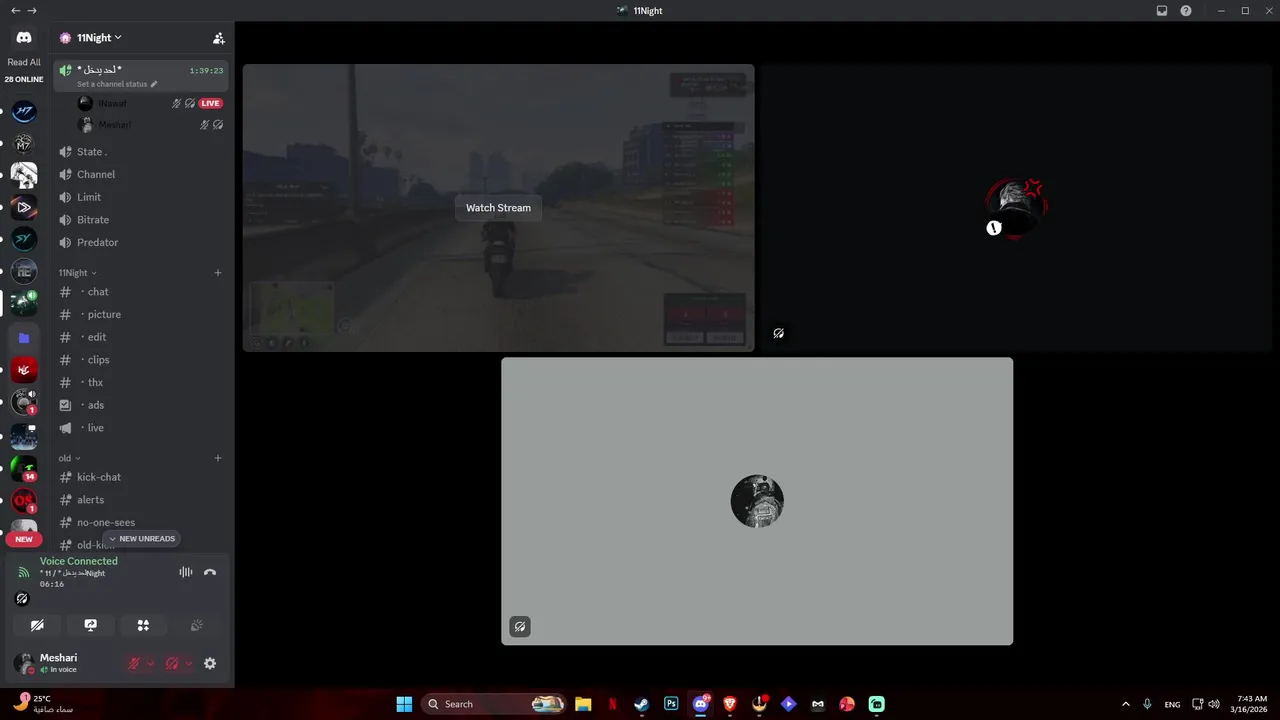Open the Windows Start menu
Screen dimensions: 1280x720
404,704
